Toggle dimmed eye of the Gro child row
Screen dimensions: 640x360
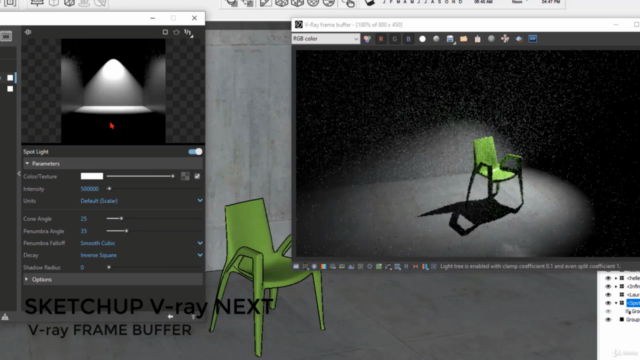tap(608, 311)
